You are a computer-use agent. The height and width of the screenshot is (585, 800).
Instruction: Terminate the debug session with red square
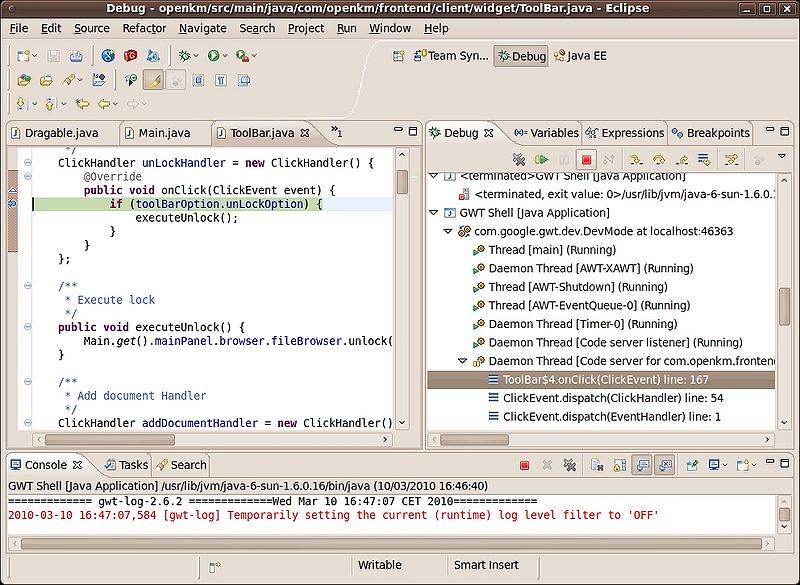tap(586, 160)
